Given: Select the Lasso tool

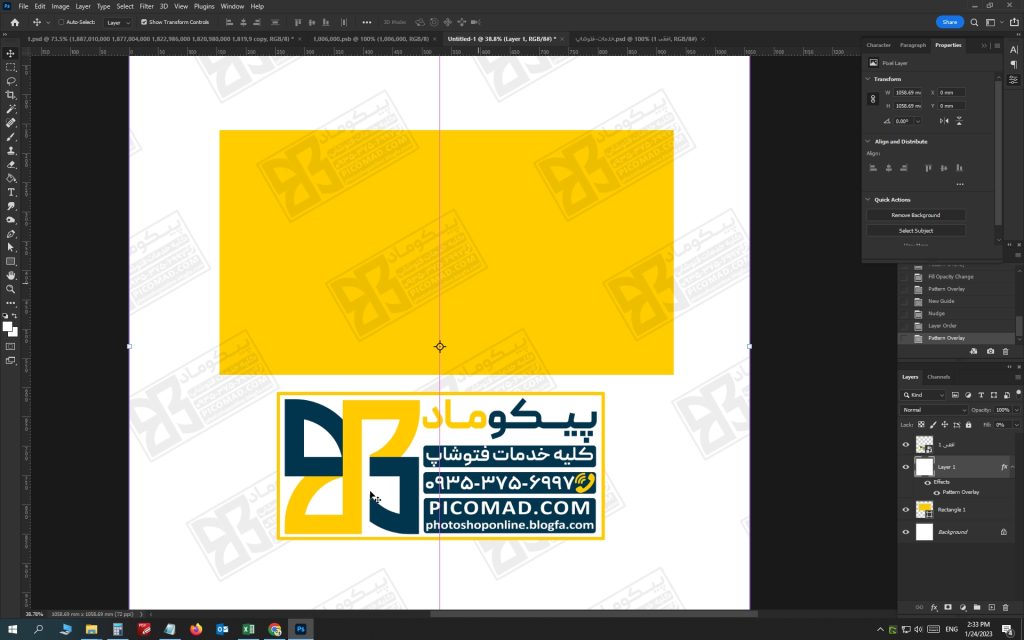Looking at the screenshot, I should (x=10, y=81).
